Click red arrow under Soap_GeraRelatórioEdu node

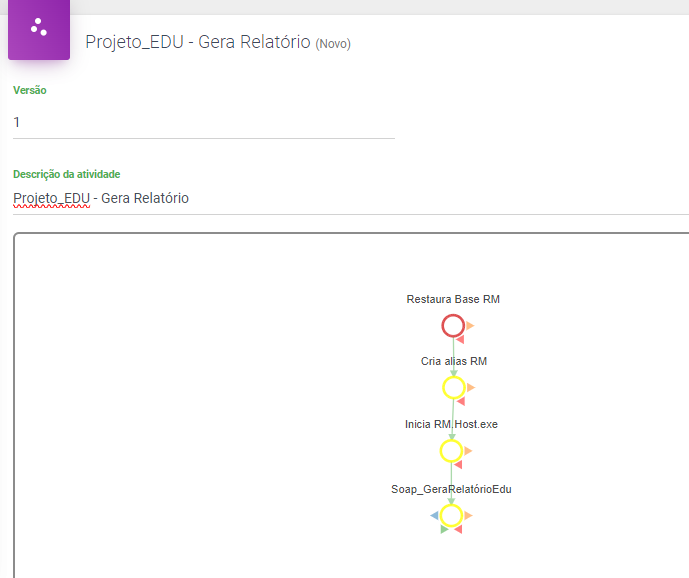[458, 529]
